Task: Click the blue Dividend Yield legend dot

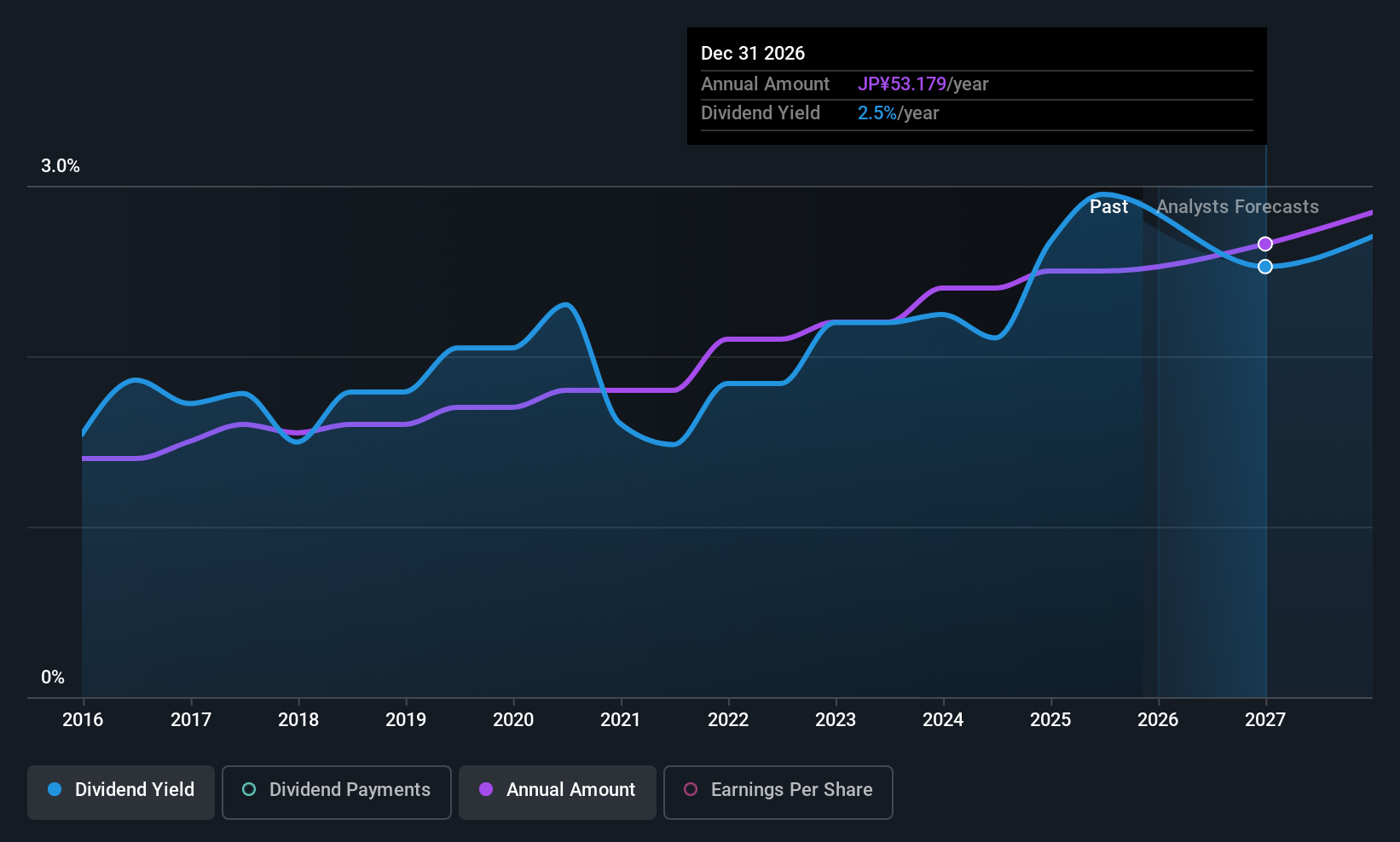Action: (54, 790)
